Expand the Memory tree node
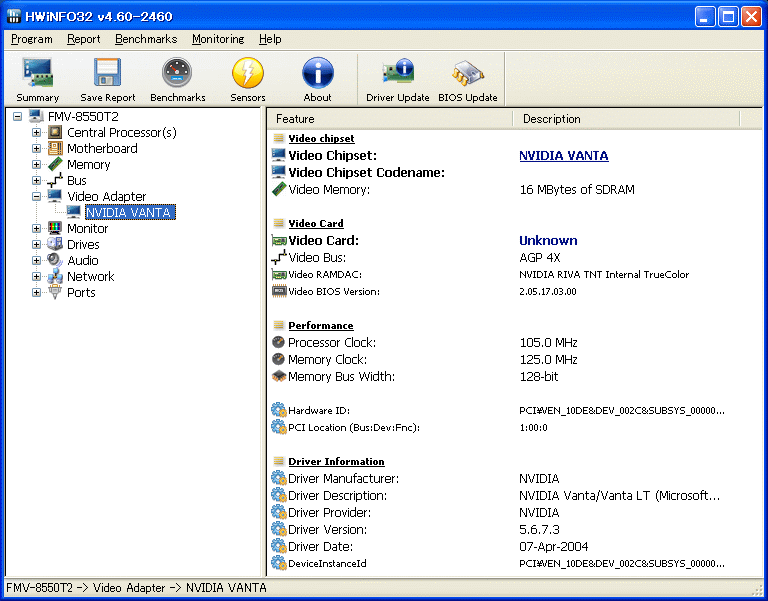Image resolution: width=768 pixels, height=601 pixels. pos(37,165)
